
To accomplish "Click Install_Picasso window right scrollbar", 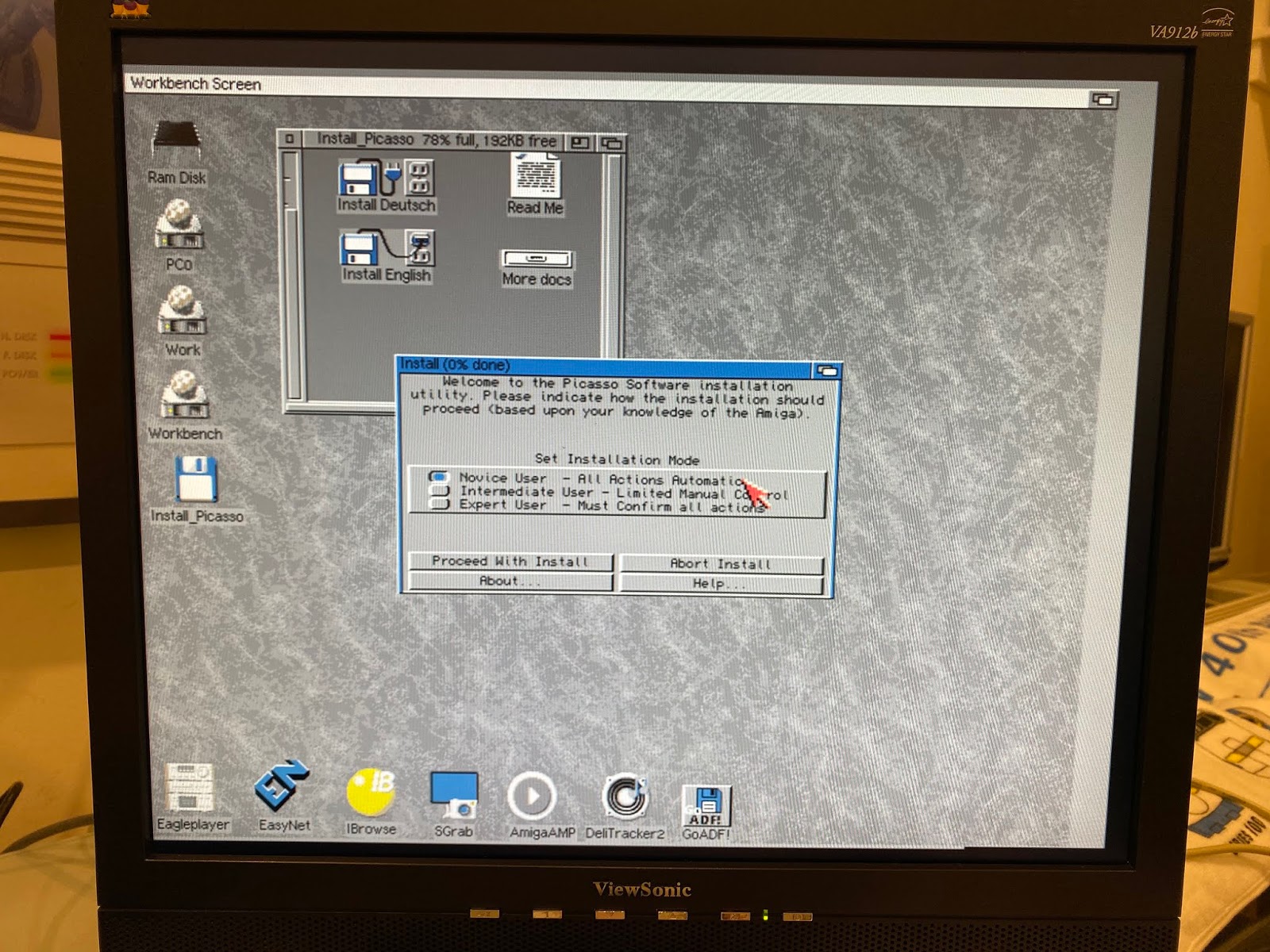I will click(x=613, y=254).
